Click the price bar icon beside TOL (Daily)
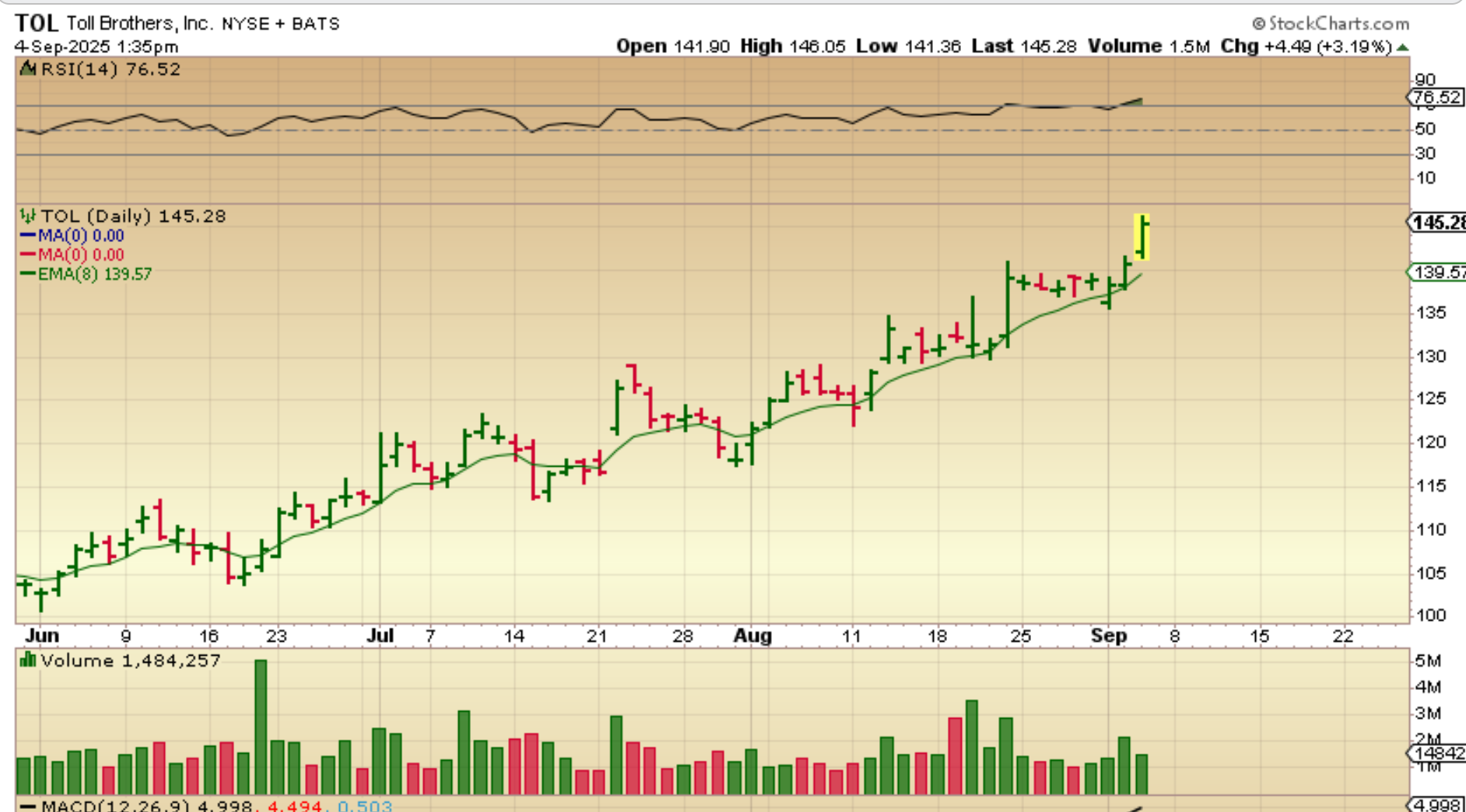The height and width of the screenshot is (812, 1466). [28, 215]
